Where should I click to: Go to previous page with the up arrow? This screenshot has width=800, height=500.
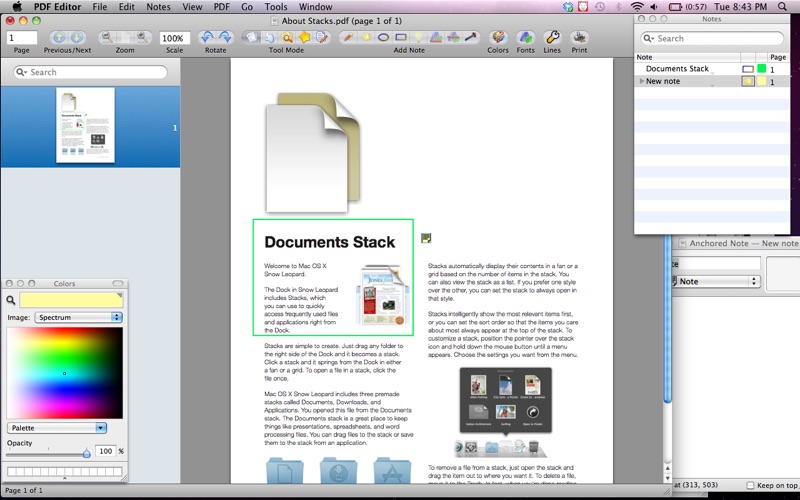coord(59,37)
